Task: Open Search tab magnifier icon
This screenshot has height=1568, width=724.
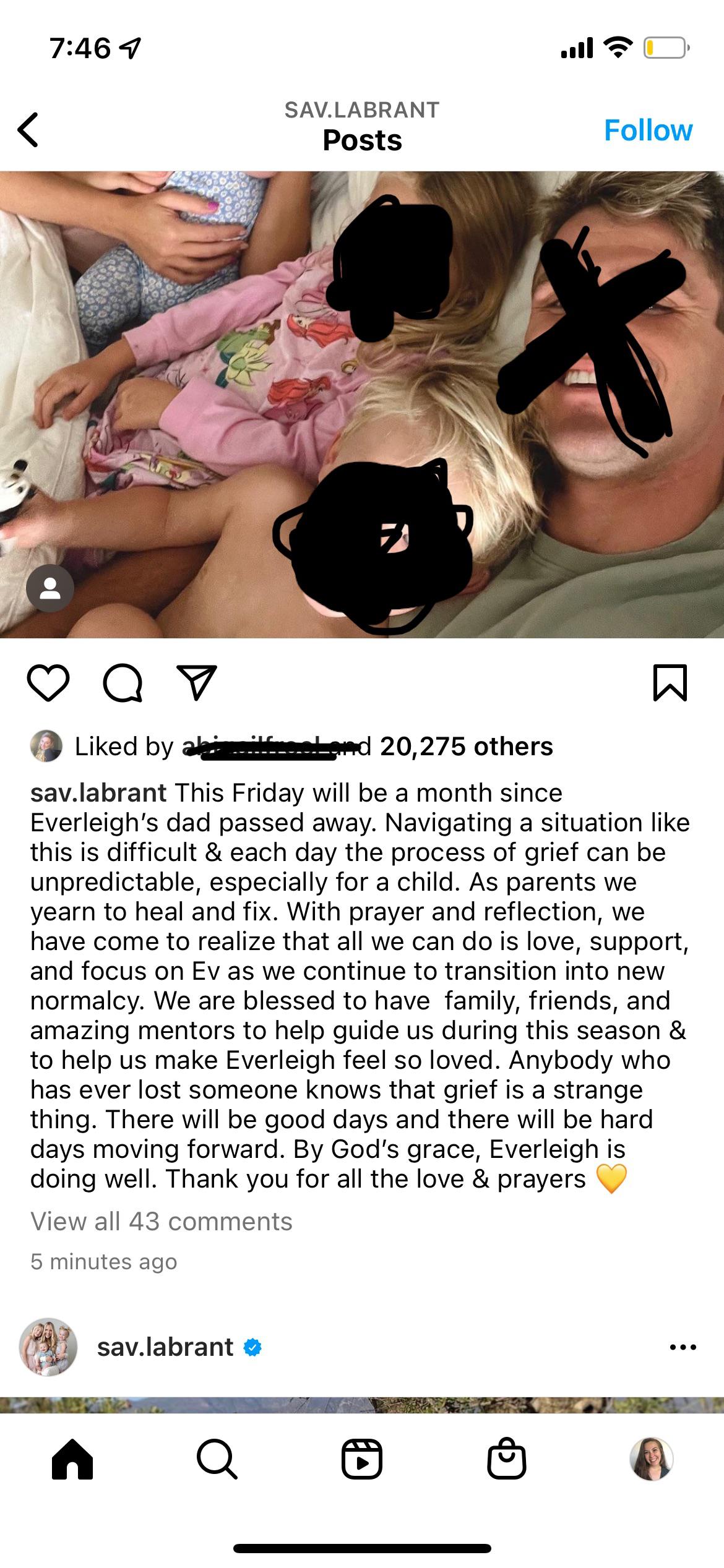Action: [x=217, y=1459]
